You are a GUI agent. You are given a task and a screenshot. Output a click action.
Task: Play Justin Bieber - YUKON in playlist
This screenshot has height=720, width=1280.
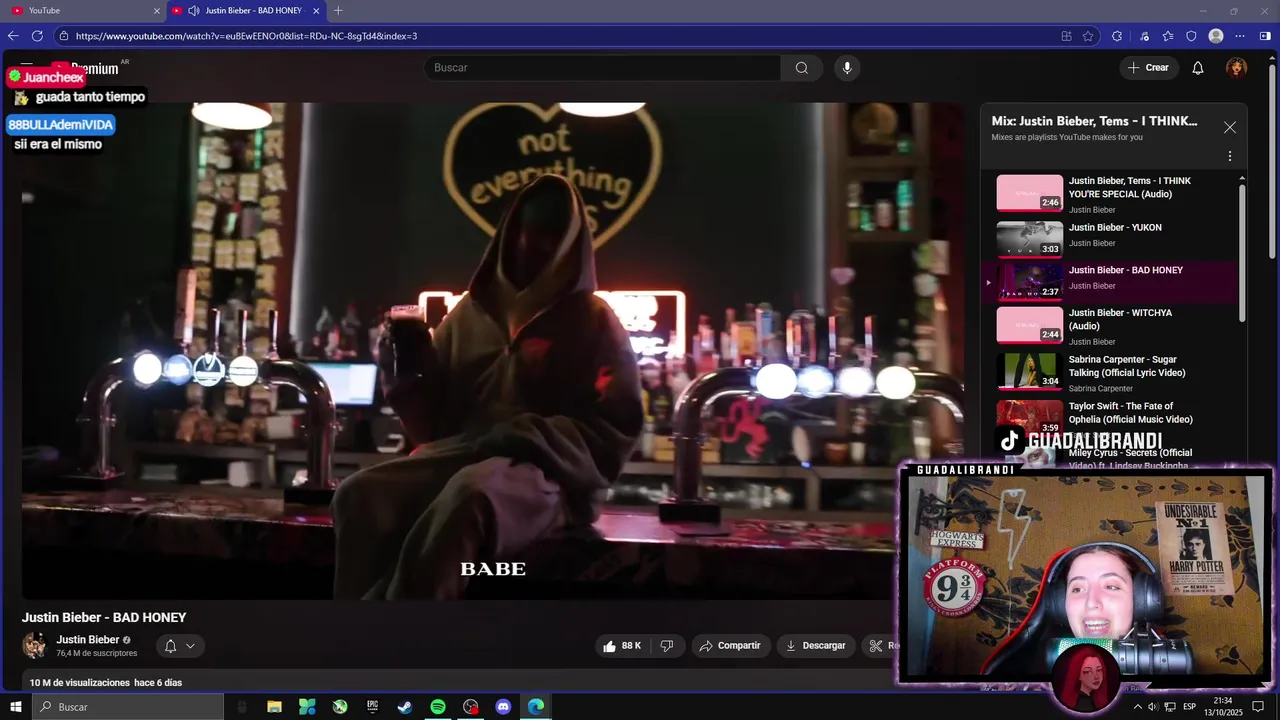coord(1110,238)
